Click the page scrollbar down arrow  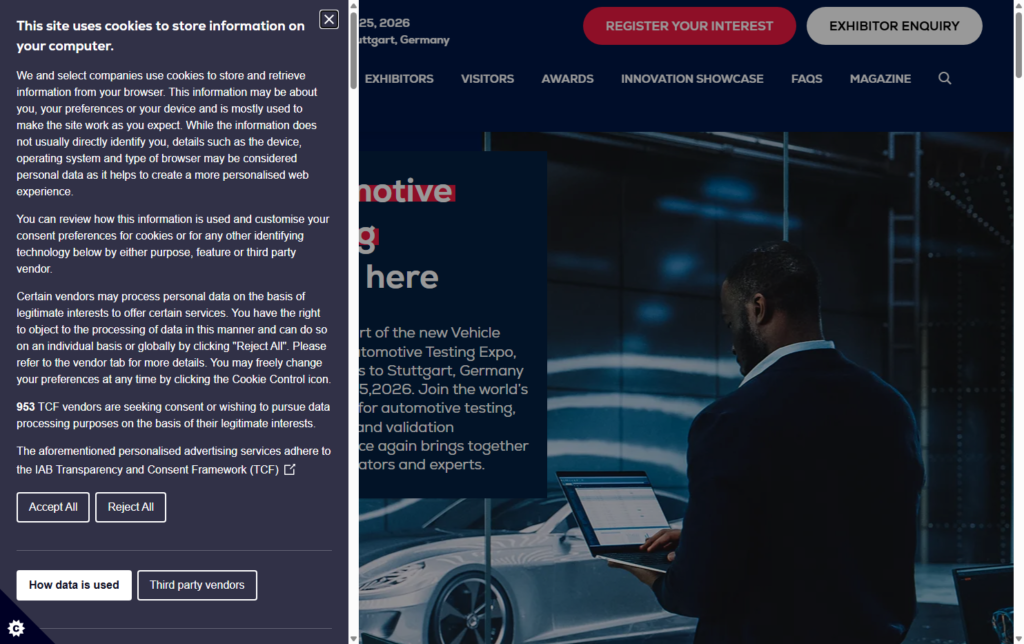pyautogui.click(x=1018, y=638)
